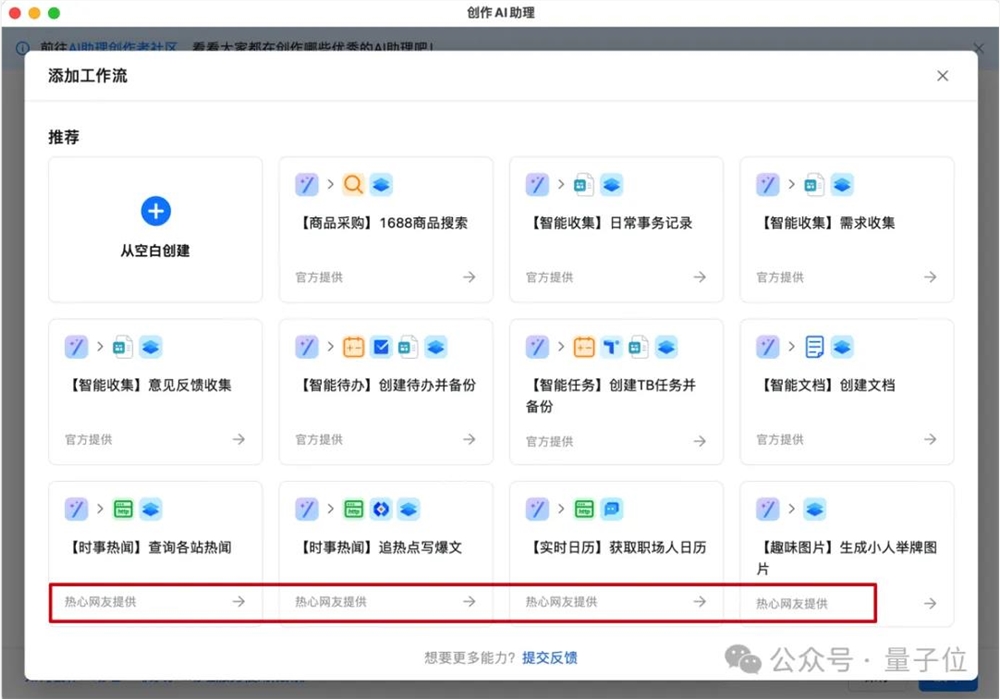Open the 意见反馈收集 workflow card
This screenshot has height=699, width=1000.
[155, 391]
